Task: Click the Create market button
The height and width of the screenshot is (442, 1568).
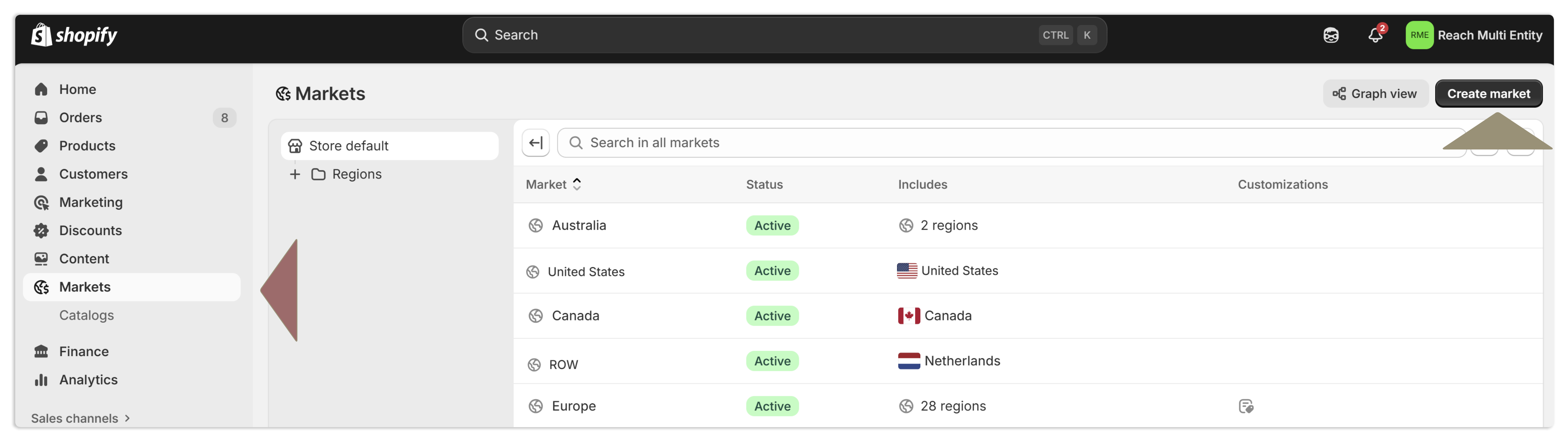Action: point(1488,93)
